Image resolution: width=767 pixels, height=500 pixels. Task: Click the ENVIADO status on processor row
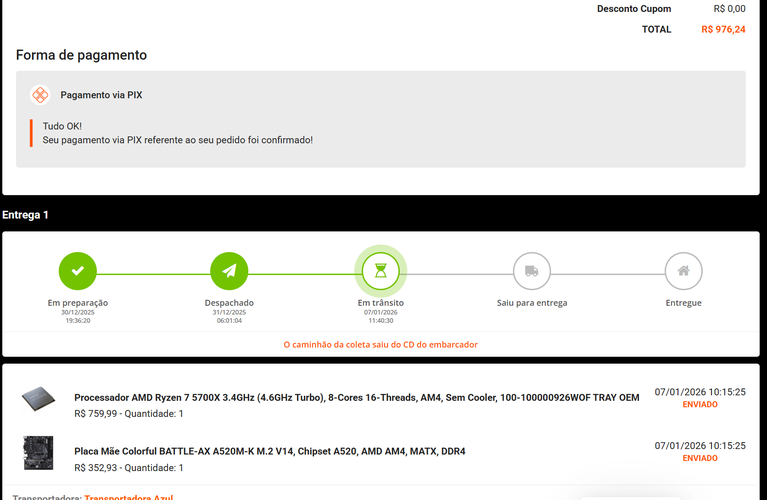pyautogui.click(x=700, y=405)
